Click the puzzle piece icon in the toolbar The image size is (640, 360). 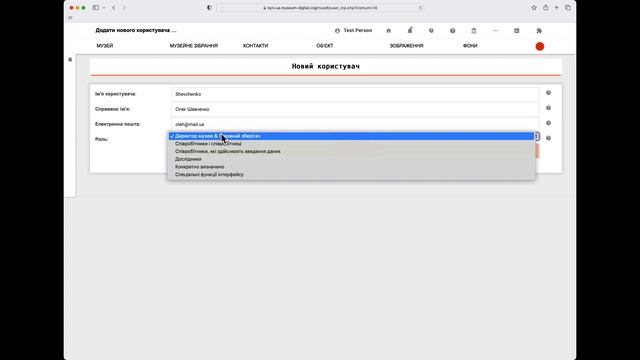(x=539, y=31)
